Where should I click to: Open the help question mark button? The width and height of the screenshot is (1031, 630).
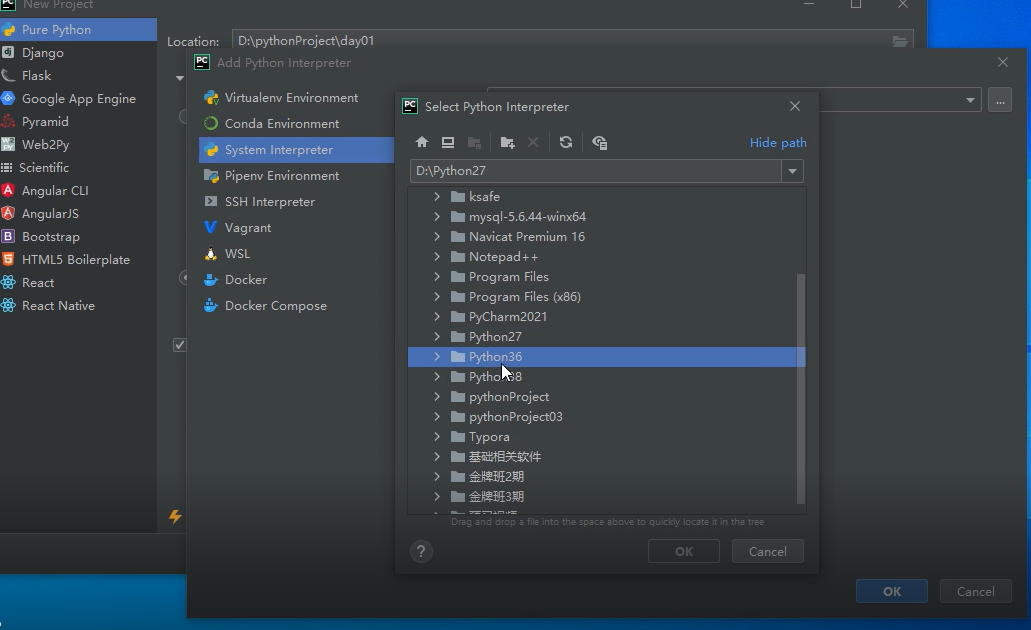[x=421, y=551]
